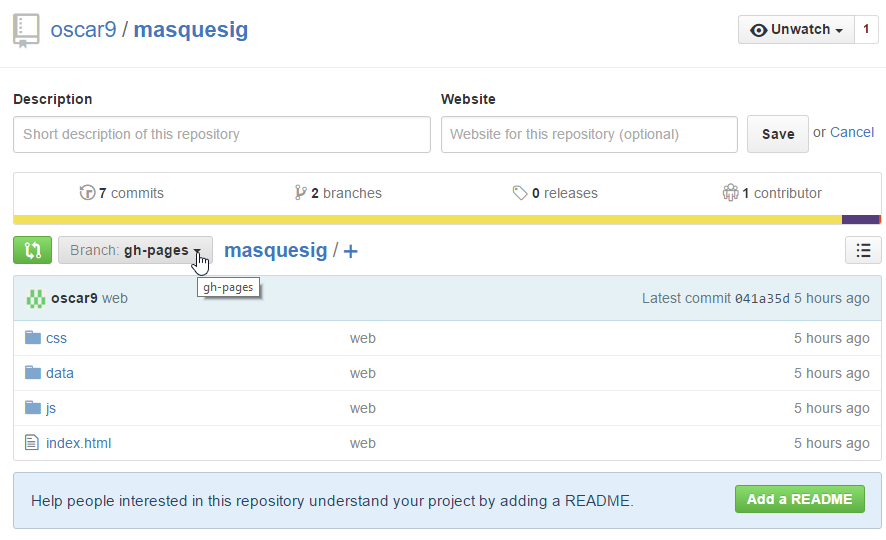
Task: Click the Save button
Action: click(777, 134)
